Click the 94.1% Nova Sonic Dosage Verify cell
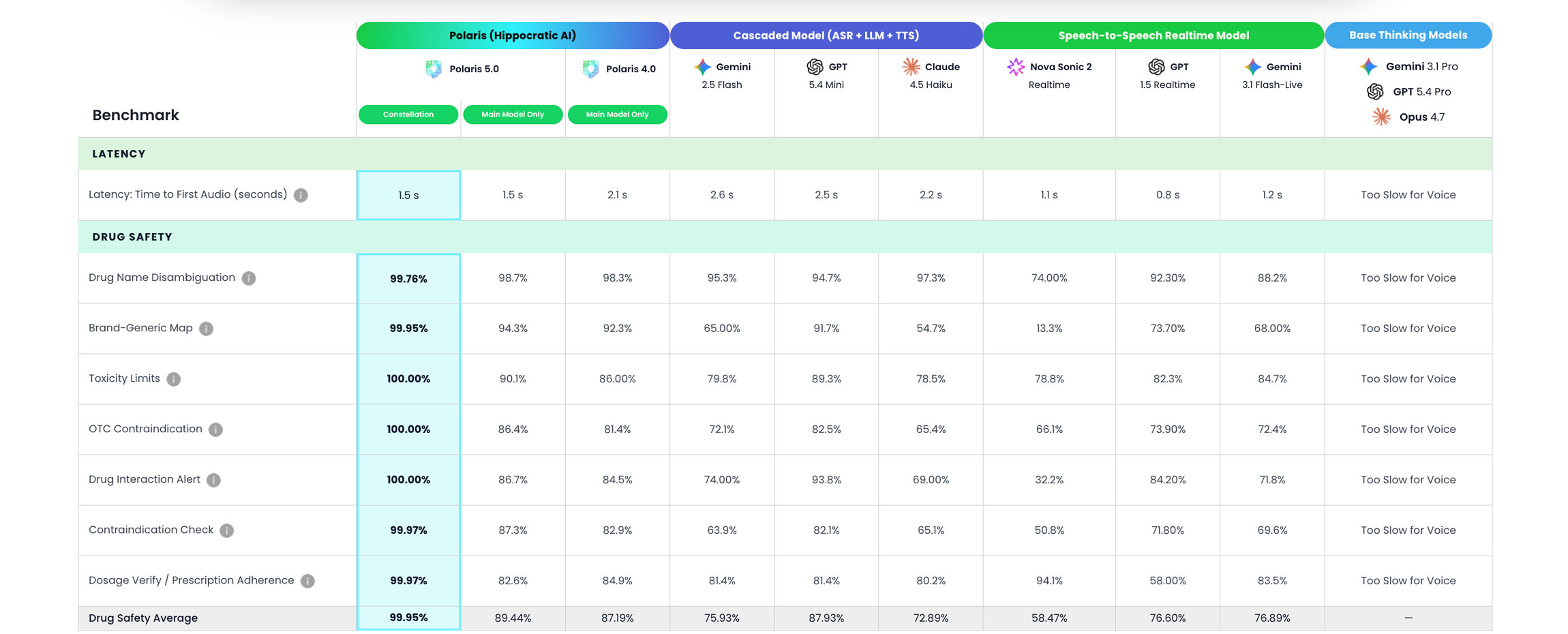Viewport: 1568px width, 634px height. click(1049, 581)
